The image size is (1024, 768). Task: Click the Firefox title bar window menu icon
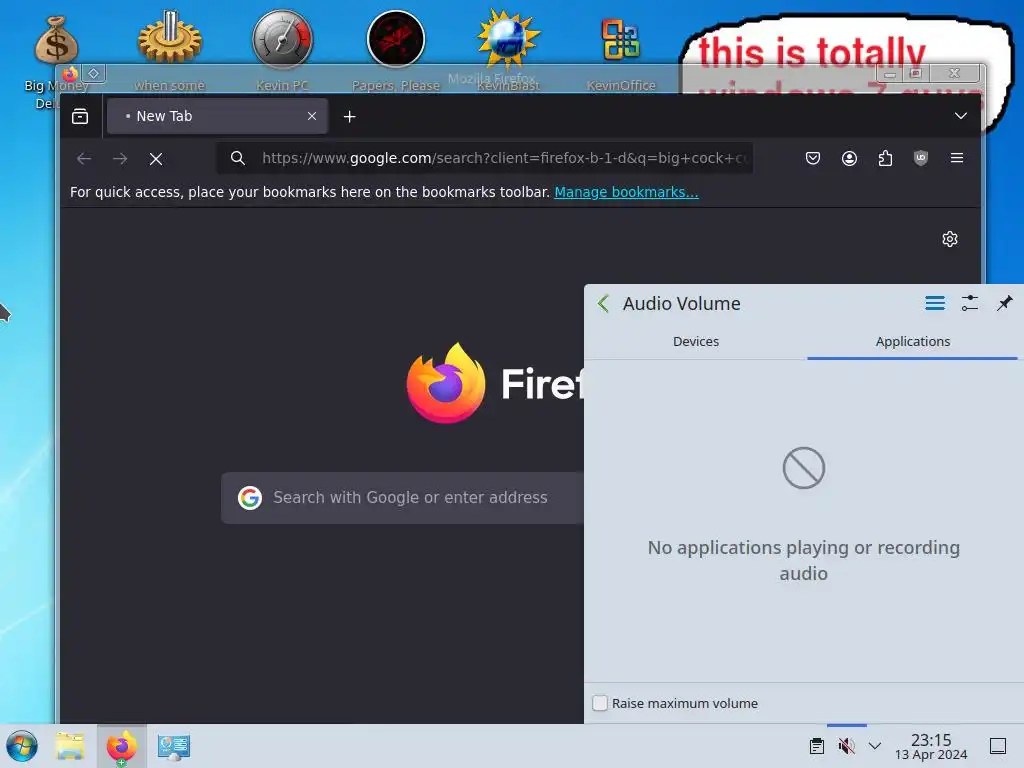(x=71, y=74)
